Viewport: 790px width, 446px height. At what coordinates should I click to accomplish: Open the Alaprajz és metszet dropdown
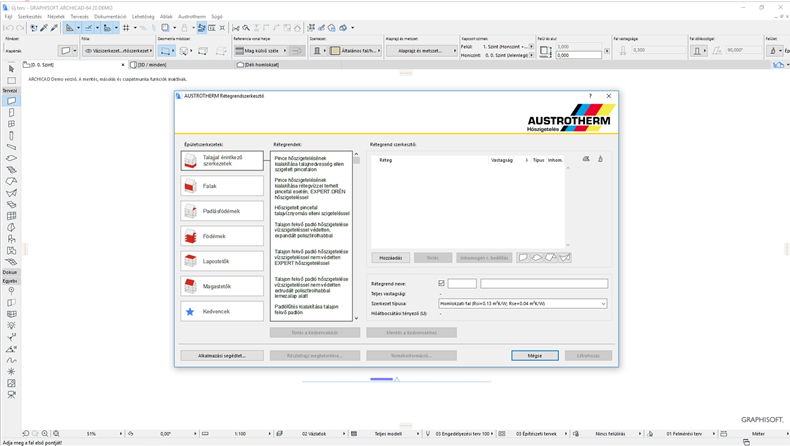click(x=421, y=51)
